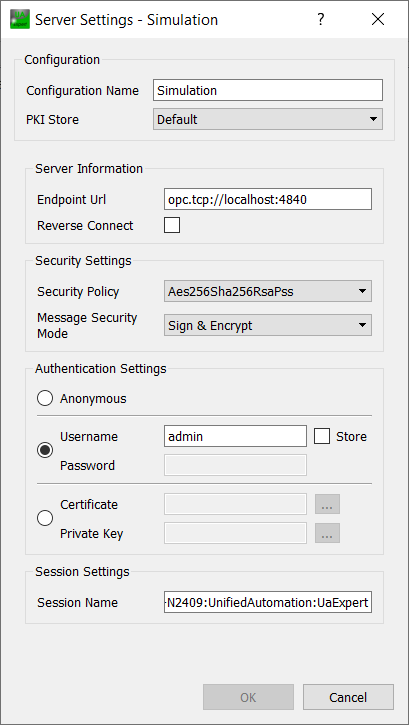Image resolution: width=409 pixels, height=725 pixels.
Task: Edit the Configuration Name field
Action: point(268,90)
